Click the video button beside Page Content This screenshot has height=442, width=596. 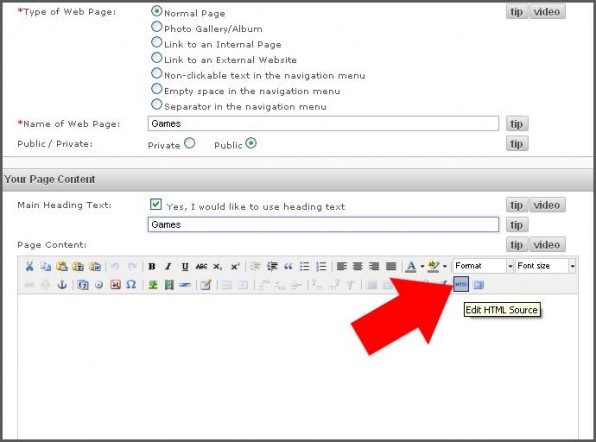click(x=547, y=245)
